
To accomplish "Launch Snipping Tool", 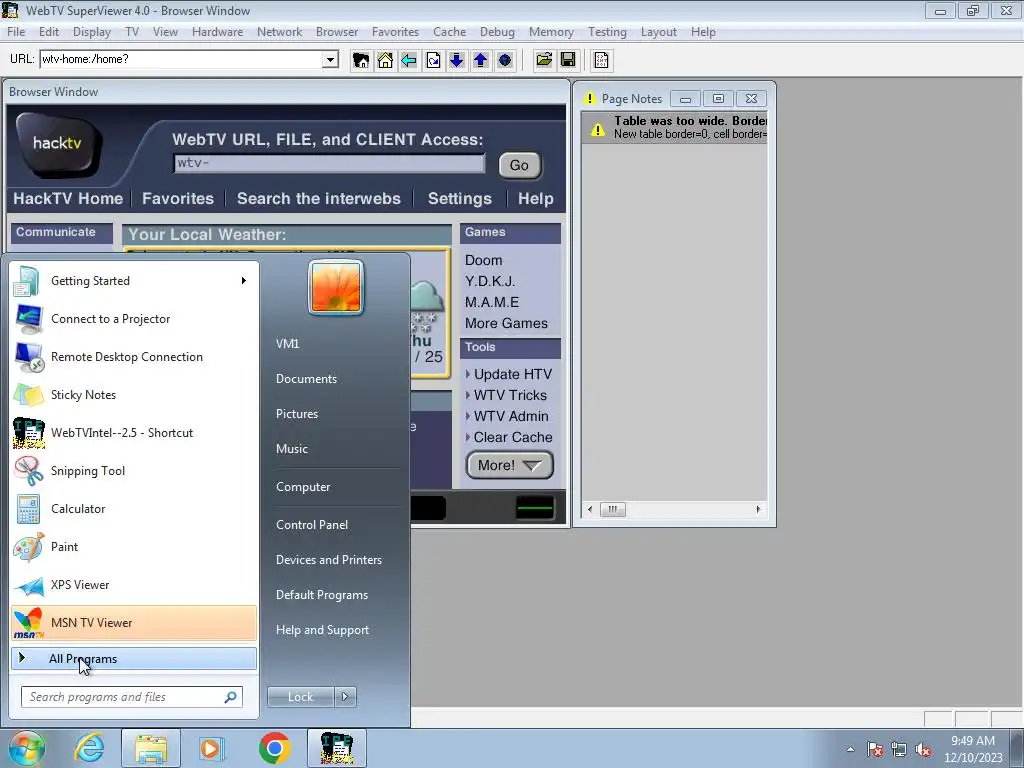I will tap(134, 471).
